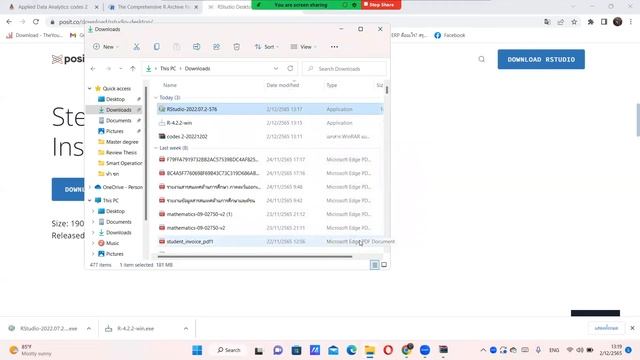Click the Show all downloads button
Screen dimensions: 640x360
coord(606,328)
